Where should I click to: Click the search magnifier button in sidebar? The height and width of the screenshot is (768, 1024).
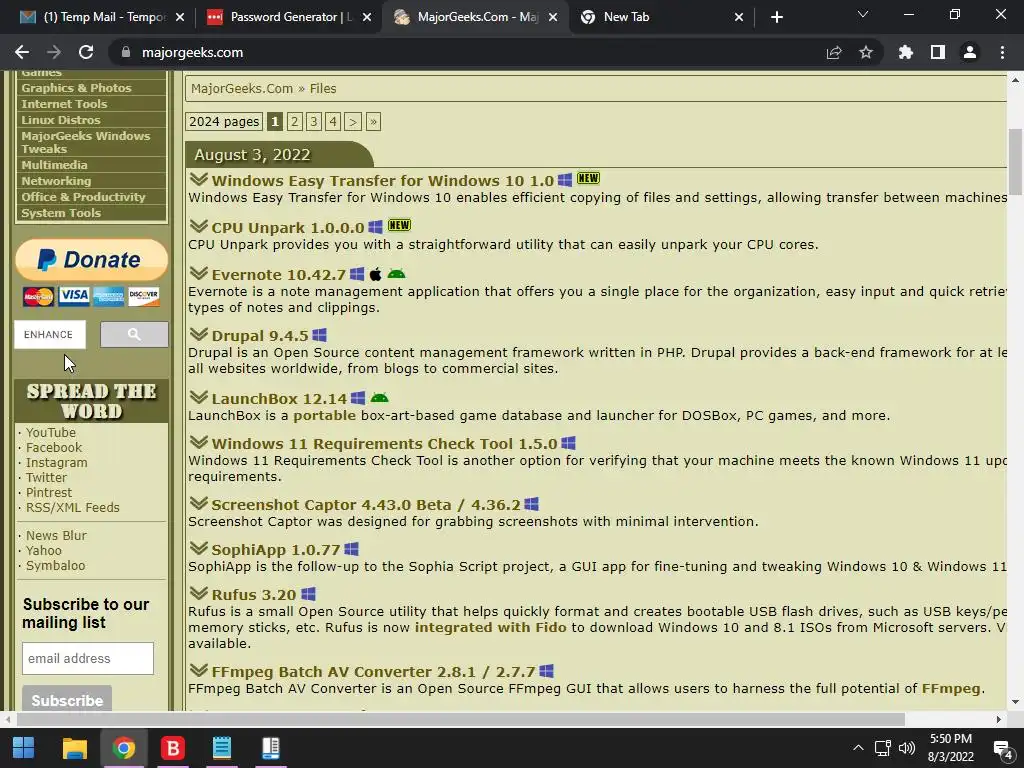tap(134, 334)
